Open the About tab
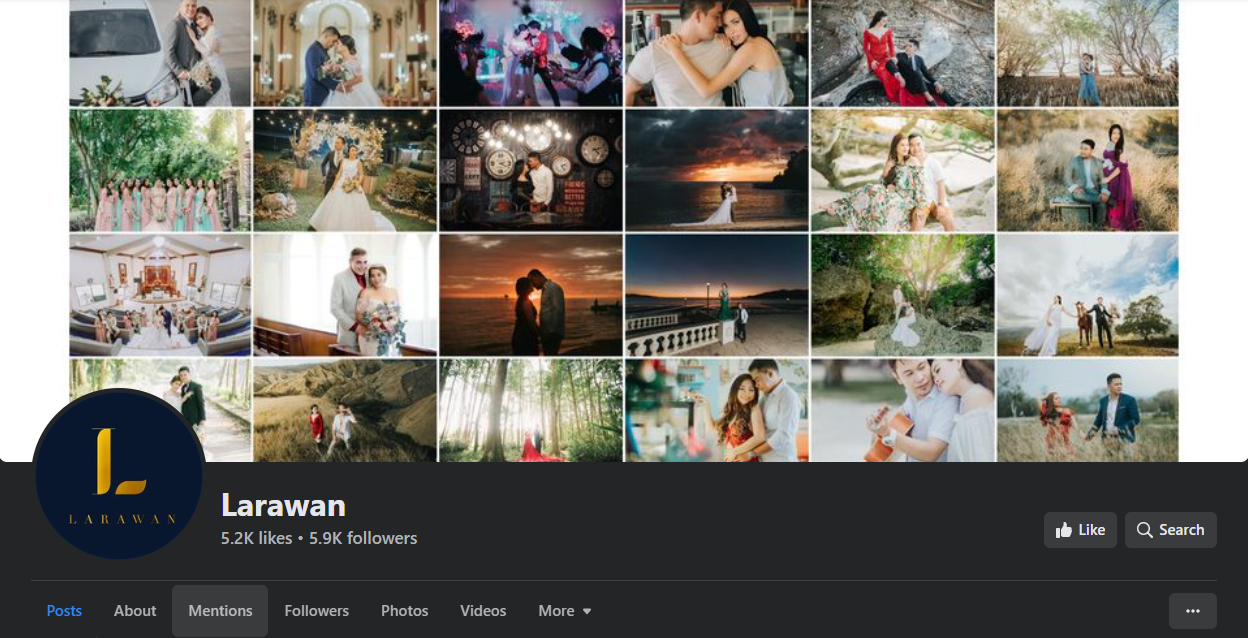This screenshot has width=1248, height=638. click(x=135, y=611)
